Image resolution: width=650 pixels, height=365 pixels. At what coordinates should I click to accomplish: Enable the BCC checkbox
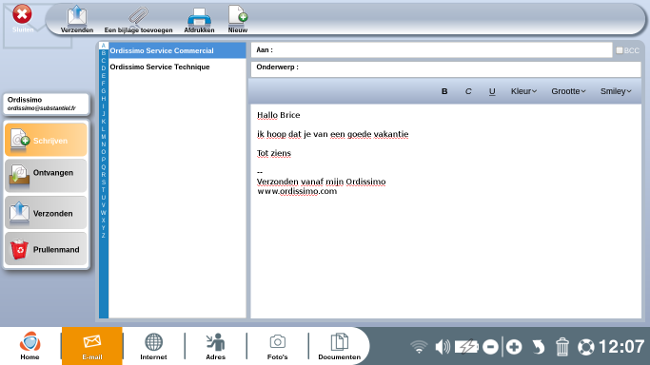pyautogui.click(x=620, y=50)
